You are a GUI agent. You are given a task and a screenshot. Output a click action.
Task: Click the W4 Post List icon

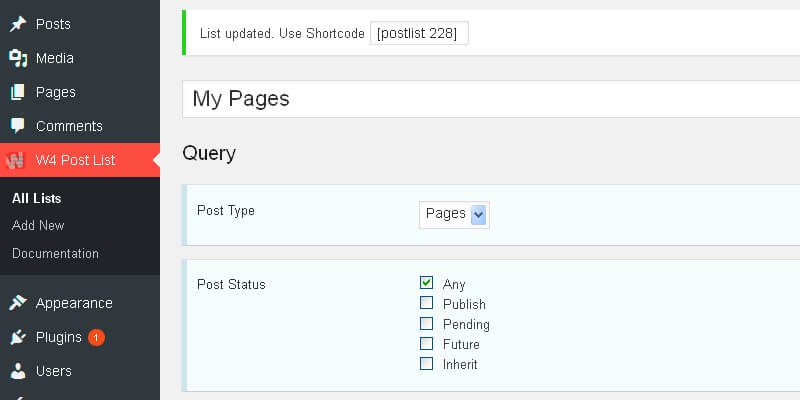(16, 160)
